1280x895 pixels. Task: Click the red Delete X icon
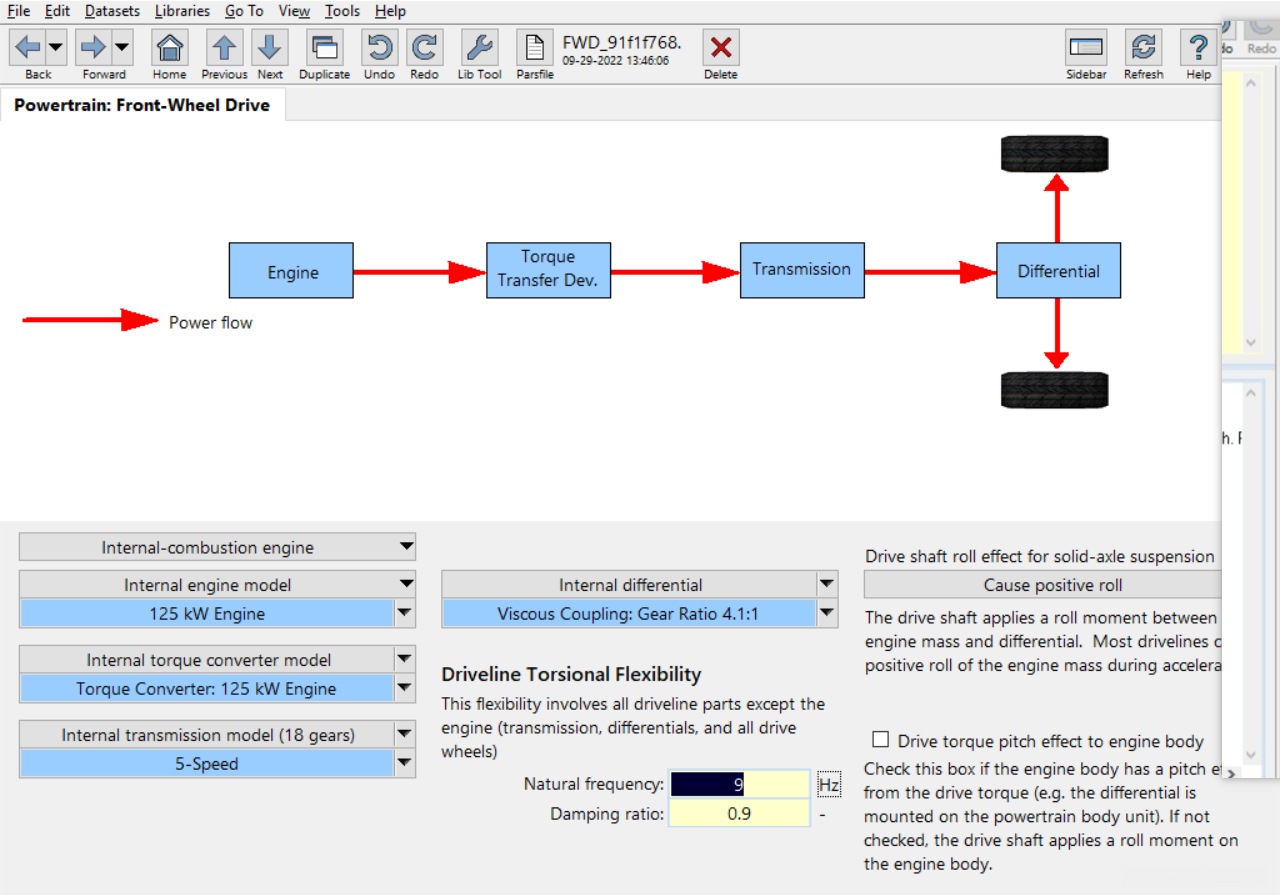720,47
